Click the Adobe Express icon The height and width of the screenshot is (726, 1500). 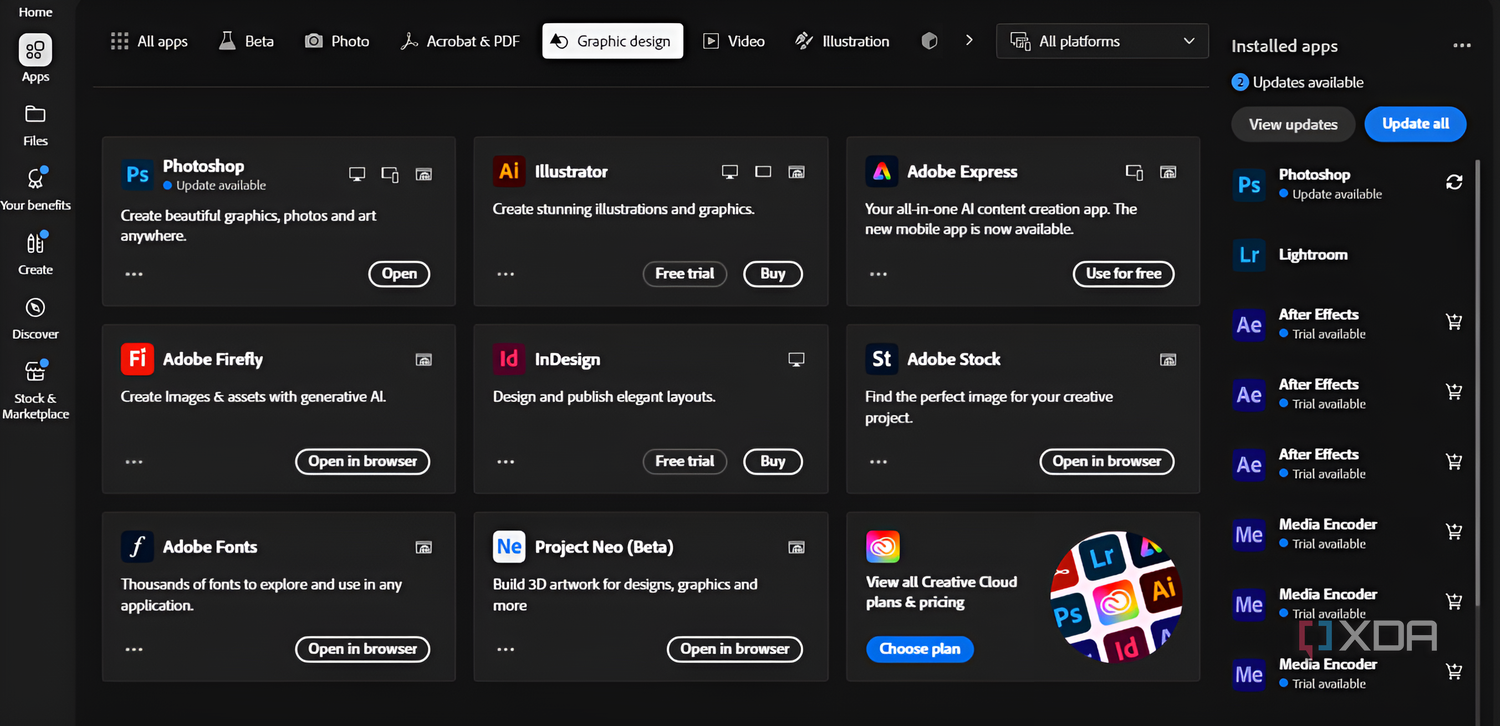pyautogui.click(x=881, y=171)
